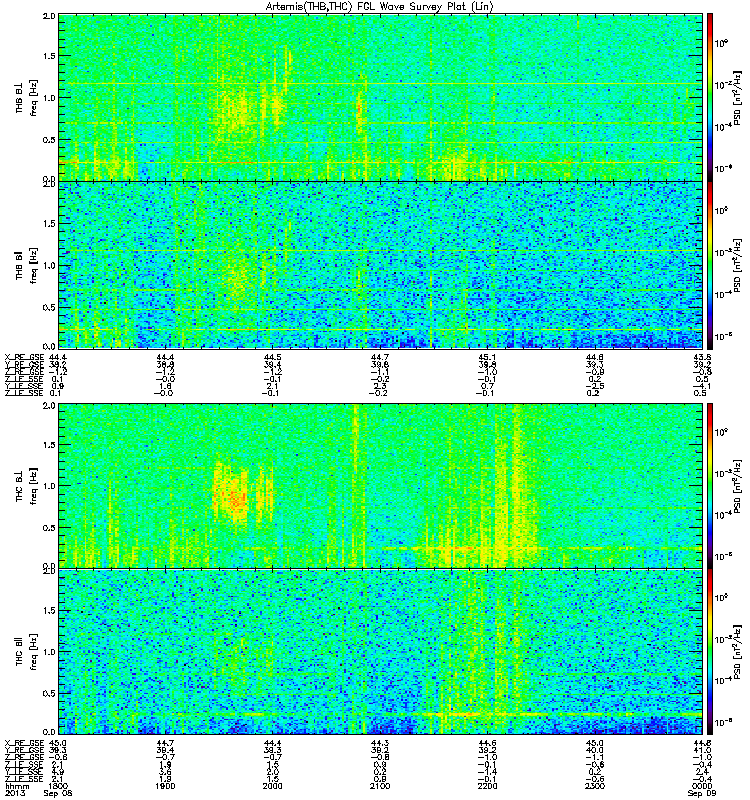Image resolution: width=750 pixels, height=800 pixels.
Task: Click the 1800 time axis label
Action: coord(58,786)
